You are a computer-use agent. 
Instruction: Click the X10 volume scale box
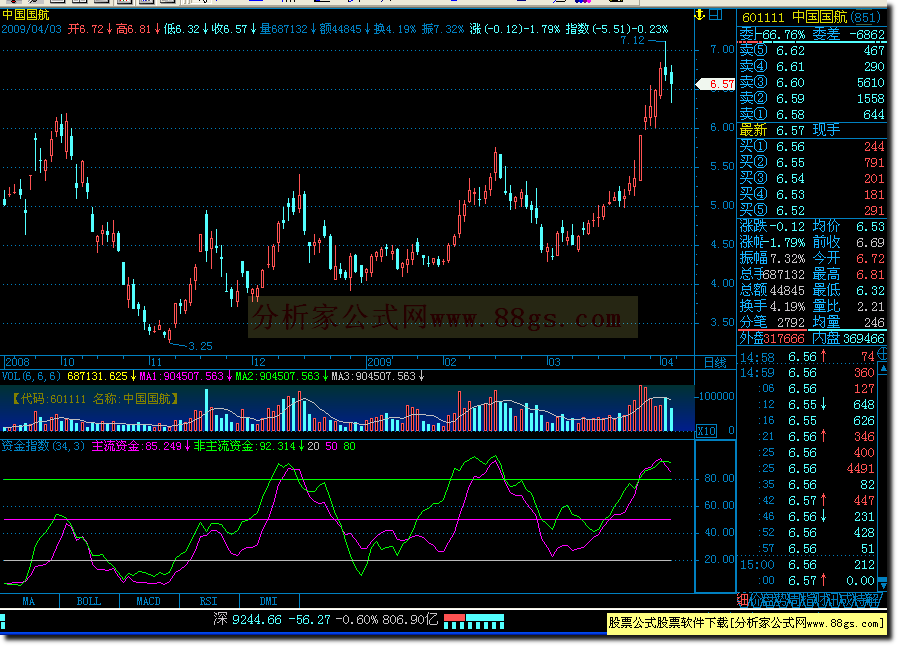pyautogui.click(x=706, y=431)
